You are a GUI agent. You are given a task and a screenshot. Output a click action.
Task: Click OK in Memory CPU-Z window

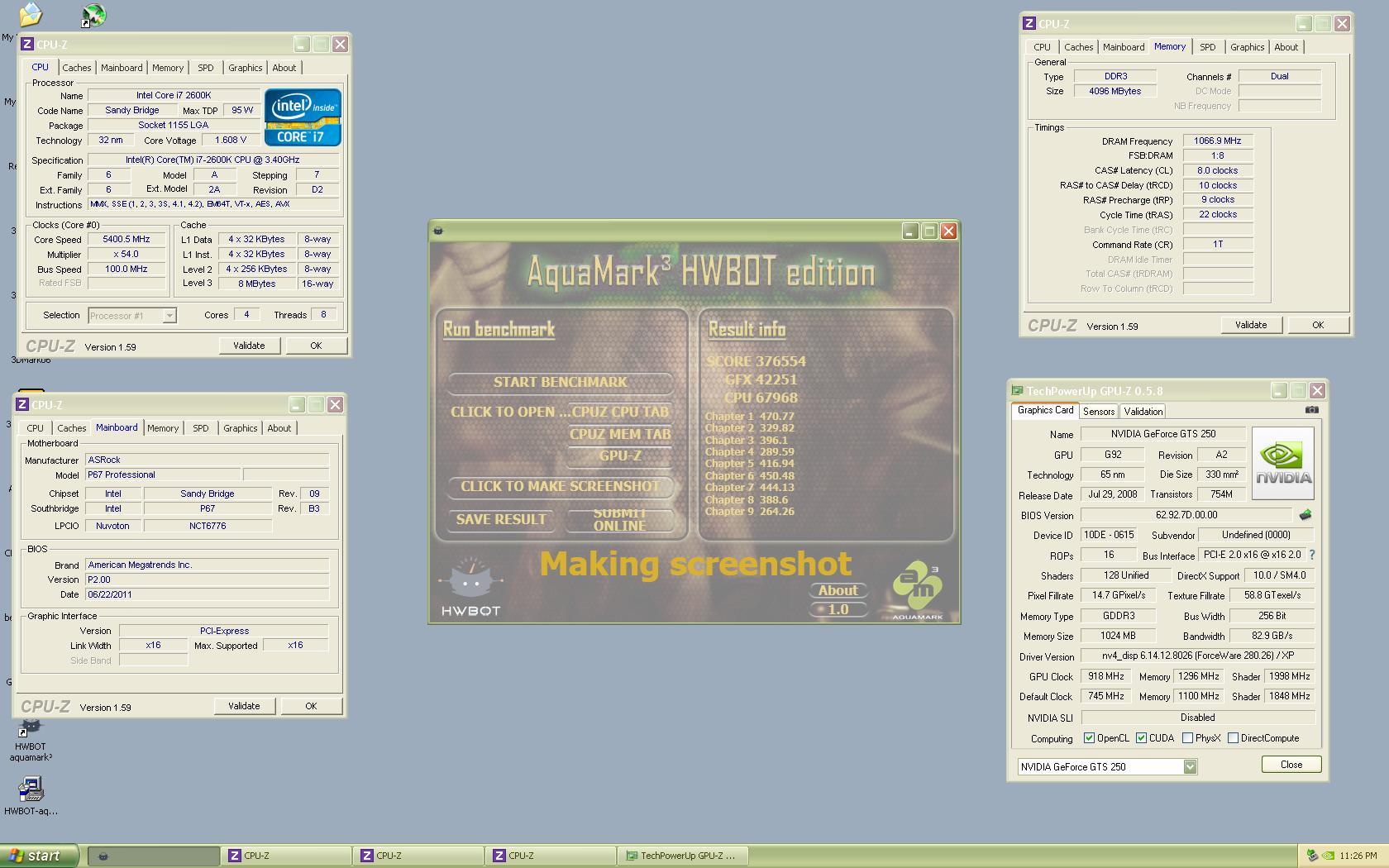tap(1318, 325)
